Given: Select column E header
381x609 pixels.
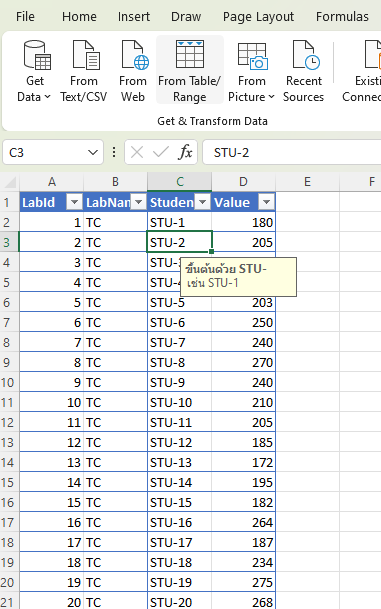Looking at the screenshot, I should (307, 181).
